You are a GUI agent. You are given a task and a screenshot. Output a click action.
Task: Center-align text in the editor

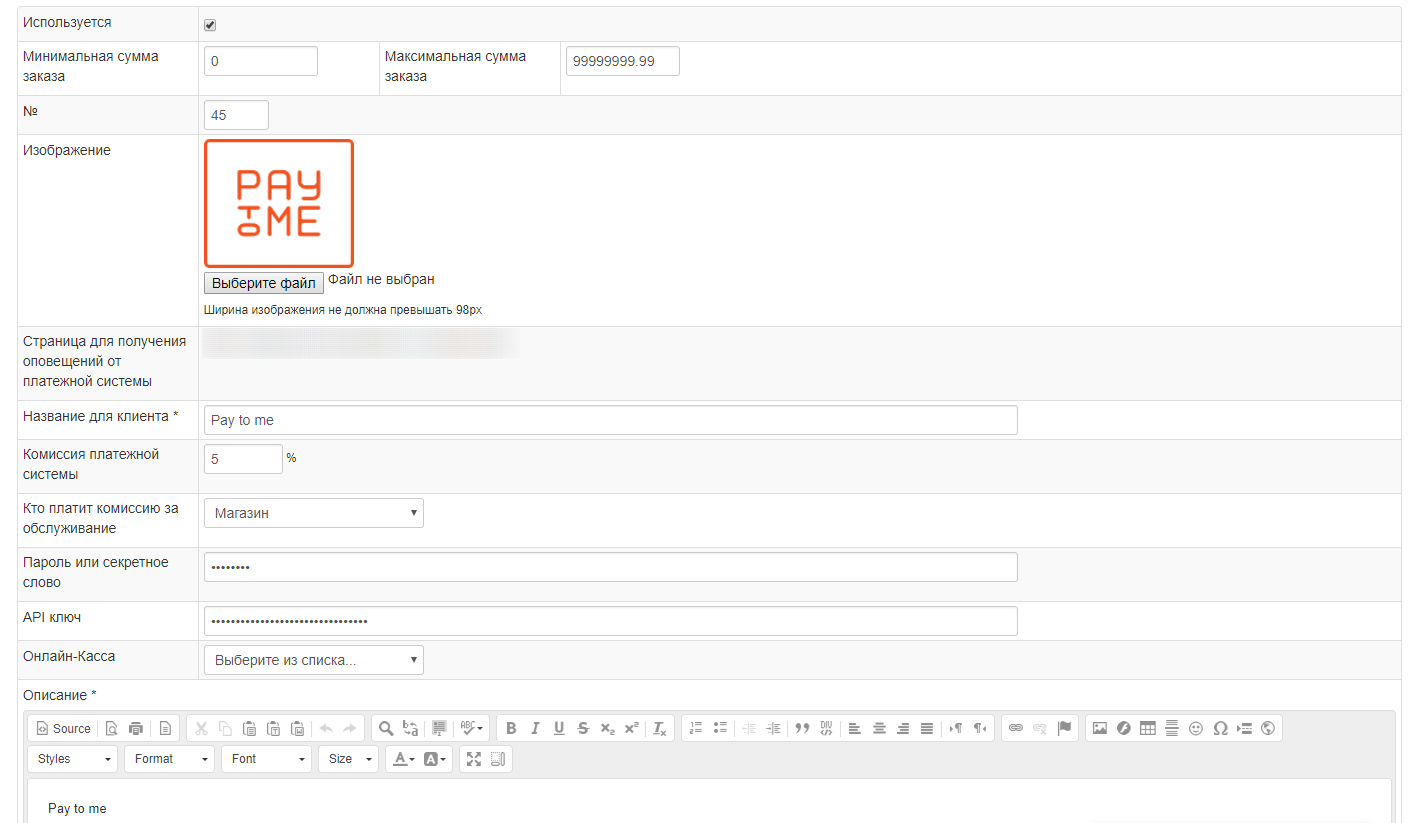pyautogui.click(x=879, y=728)
